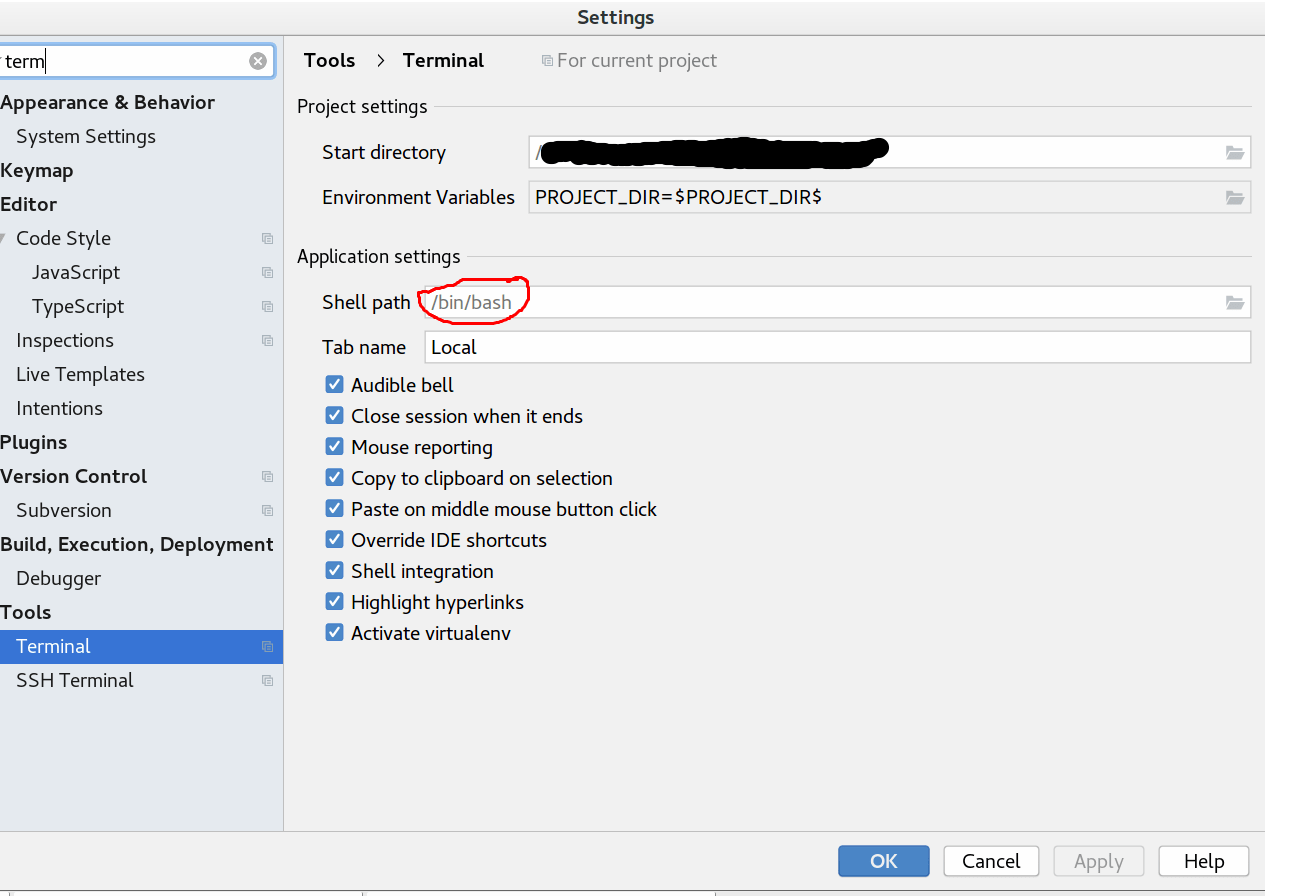Open the Start directory folder browser
This screenshot has width=1302, height=896.
point(1235,152)
